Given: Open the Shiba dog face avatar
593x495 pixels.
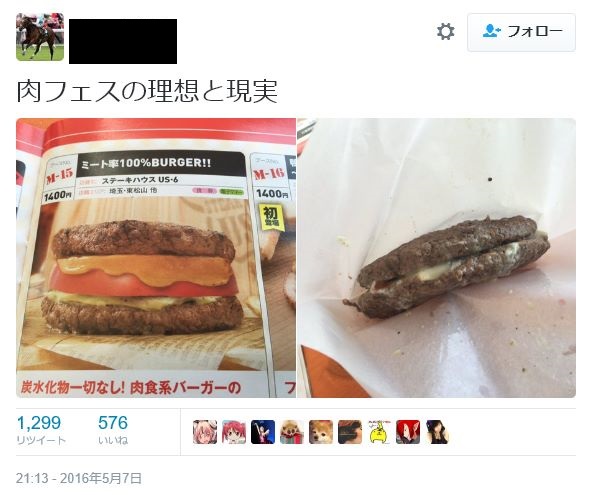Looking at the screenshot, I should tap(321, 431).
